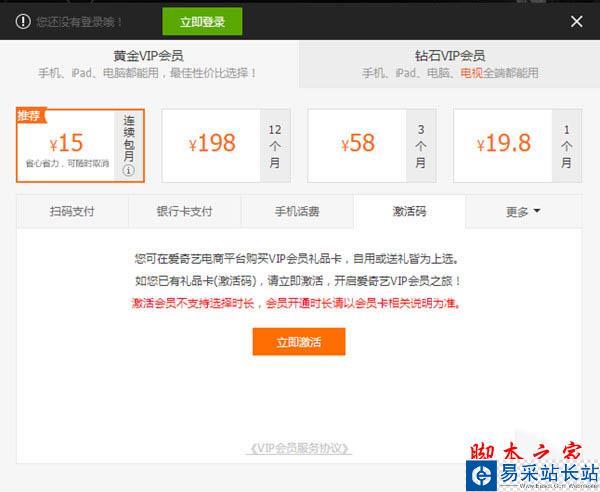This screenshot has width=600, height=492.
Task: Select the ¥19.8 1个月 plan
Action: click(x=517, y=145)
